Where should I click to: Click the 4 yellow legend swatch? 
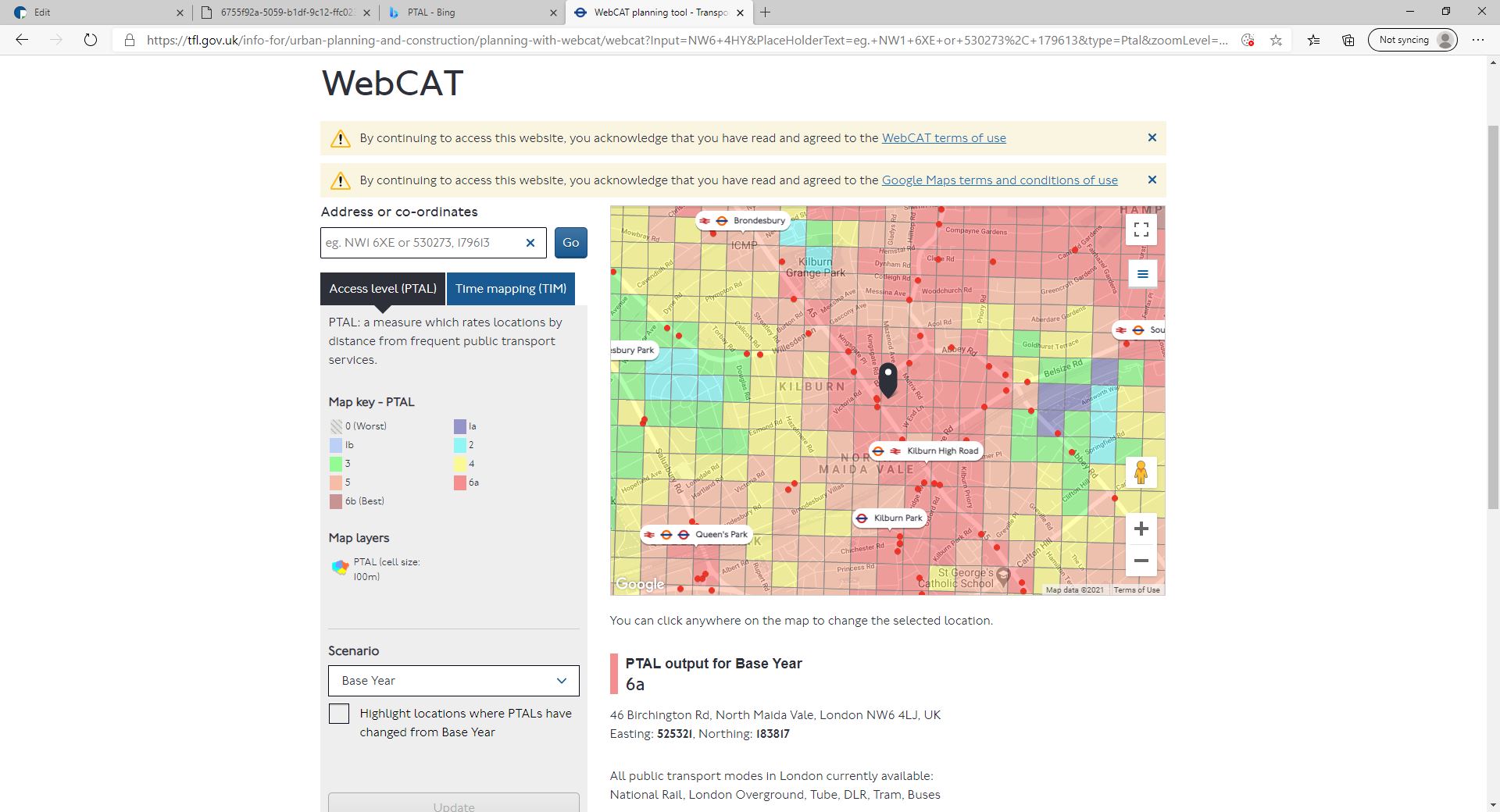460,464
